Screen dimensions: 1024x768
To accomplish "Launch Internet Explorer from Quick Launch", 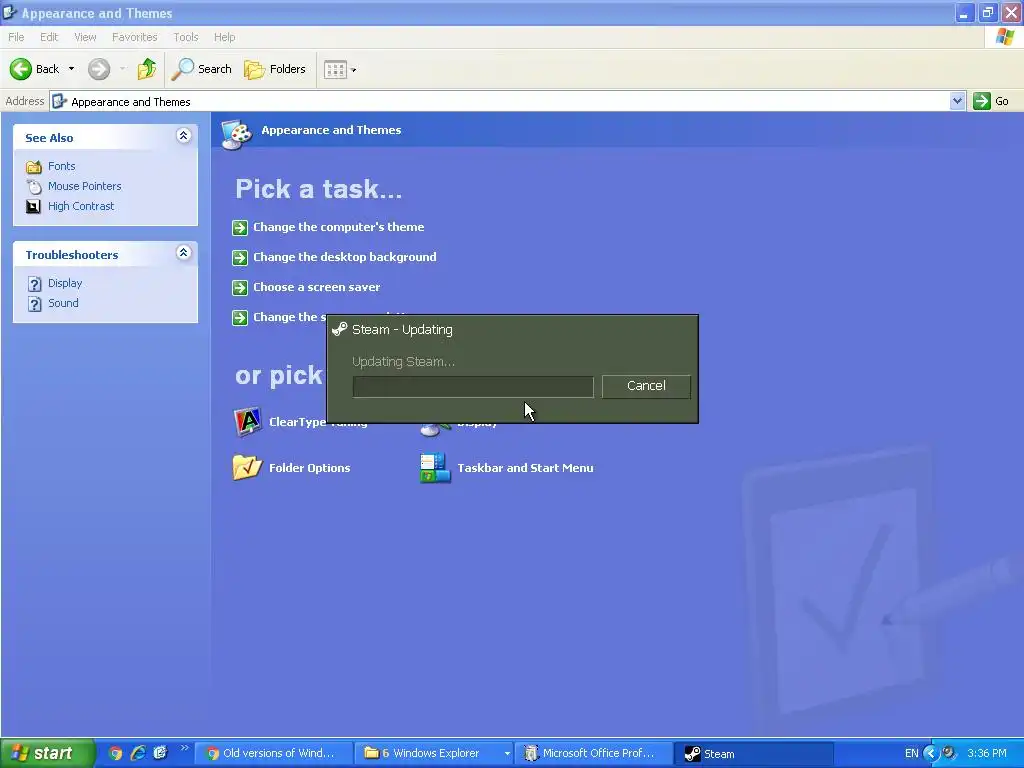I will click(x=138, y=753).
